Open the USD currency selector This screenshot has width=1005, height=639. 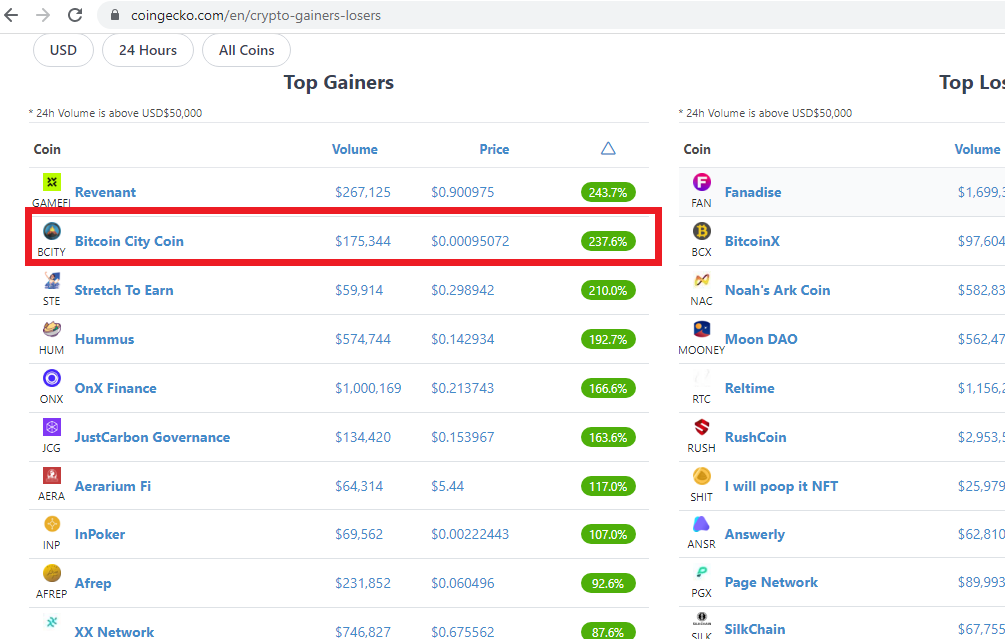[63, 50]
